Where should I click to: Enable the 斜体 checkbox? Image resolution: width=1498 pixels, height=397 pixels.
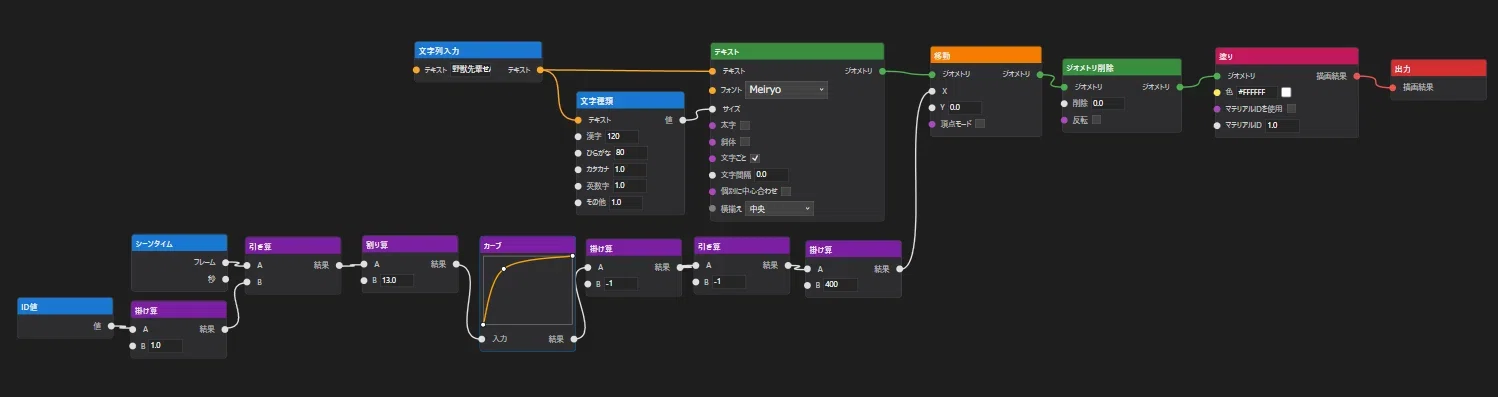click(744, 142)
